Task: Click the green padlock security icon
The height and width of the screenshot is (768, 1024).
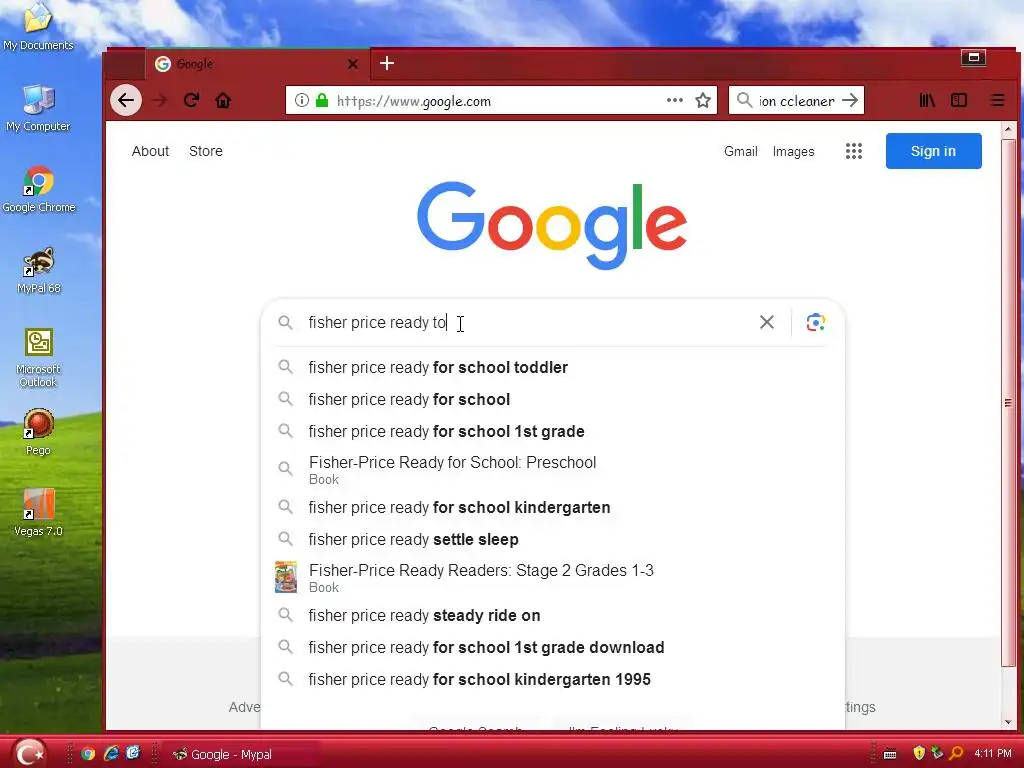Action: [x=322, y=101]
